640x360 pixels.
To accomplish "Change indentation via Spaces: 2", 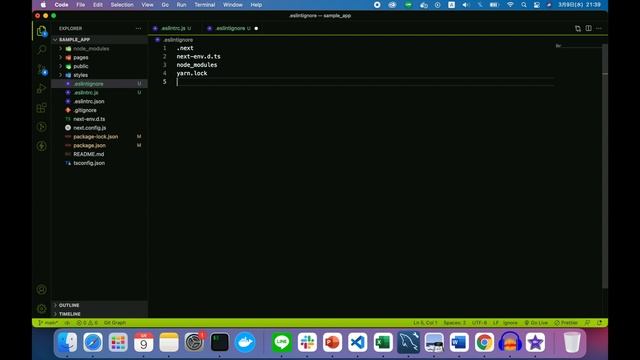I will (454, 323).
